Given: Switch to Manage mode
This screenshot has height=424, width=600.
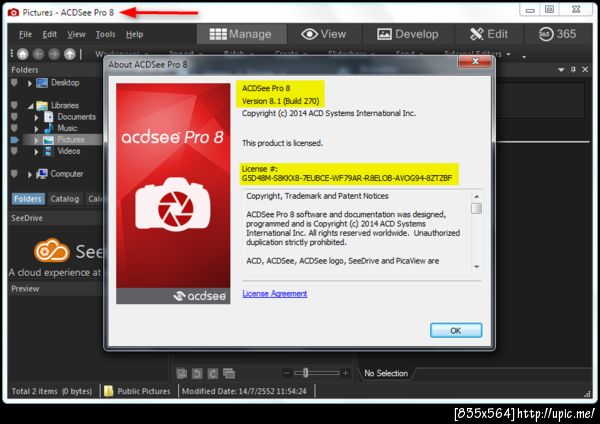Looking at the screenshot, I should (241, 34).
